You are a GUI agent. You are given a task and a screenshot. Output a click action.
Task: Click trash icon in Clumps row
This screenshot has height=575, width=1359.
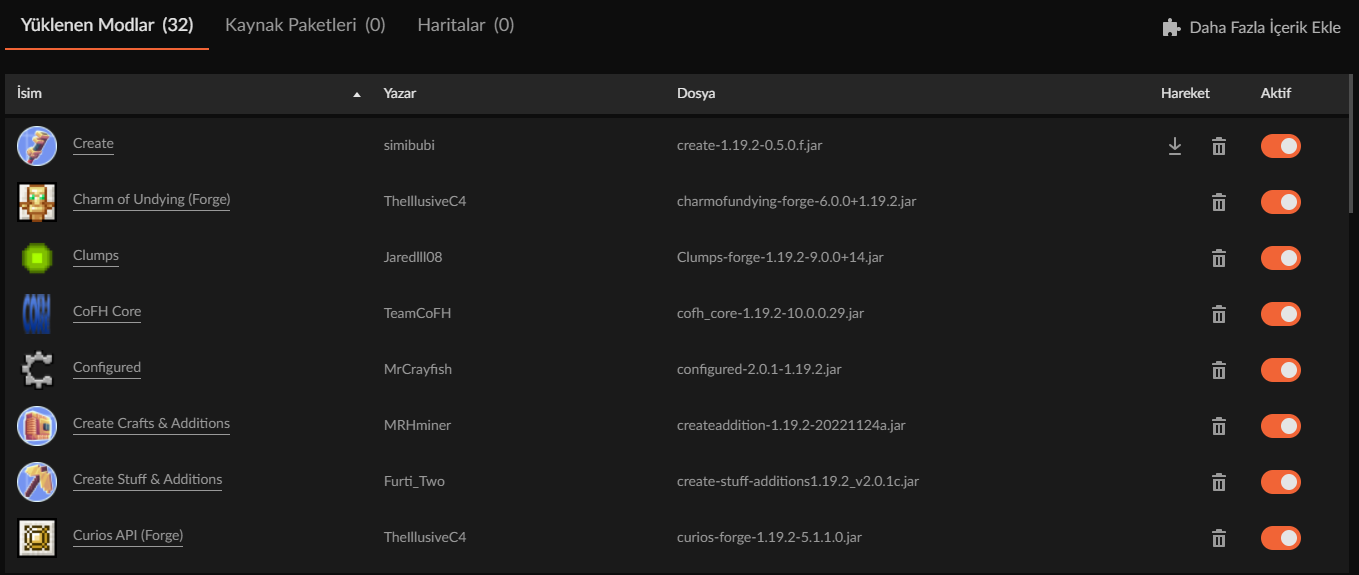[x=1219, y=258]
